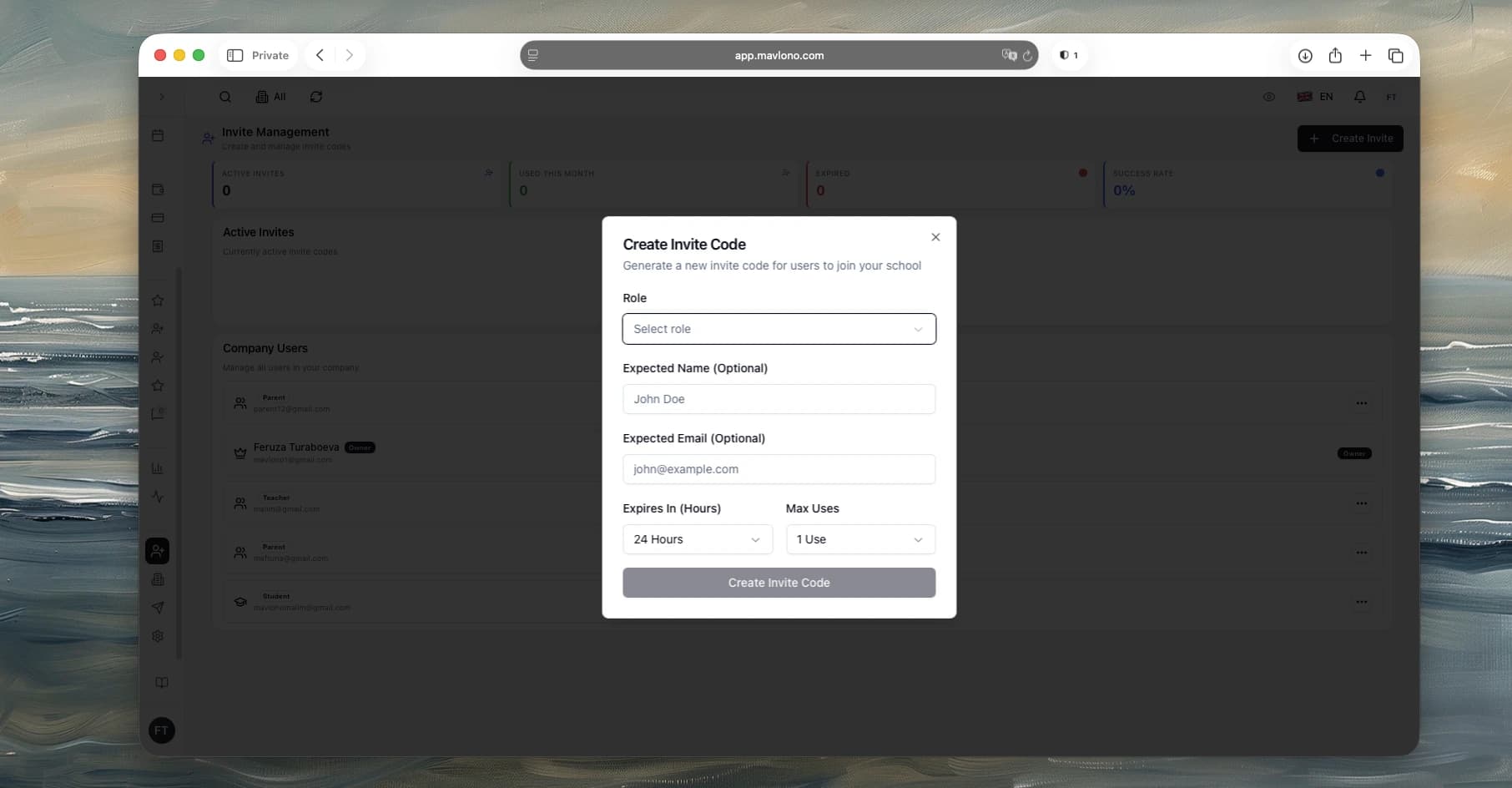The height and width of the screenshot is (788, 1512).
Task: Open the settings gear in the sidebar
Action: pyautogui.click(x=158, y=636)
